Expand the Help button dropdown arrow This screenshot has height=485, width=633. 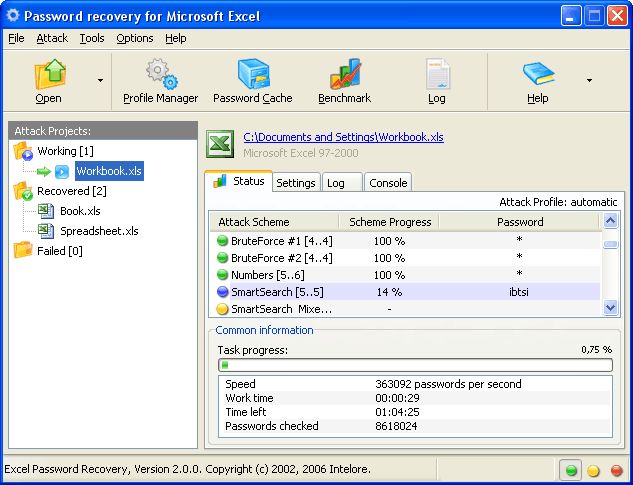click(588, 80)
